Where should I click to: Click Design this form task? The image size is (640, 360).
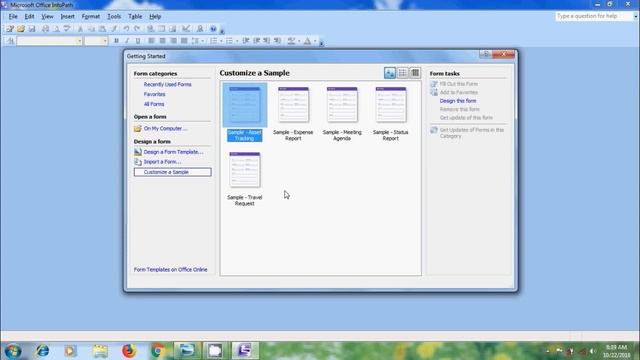pos(458,101)
